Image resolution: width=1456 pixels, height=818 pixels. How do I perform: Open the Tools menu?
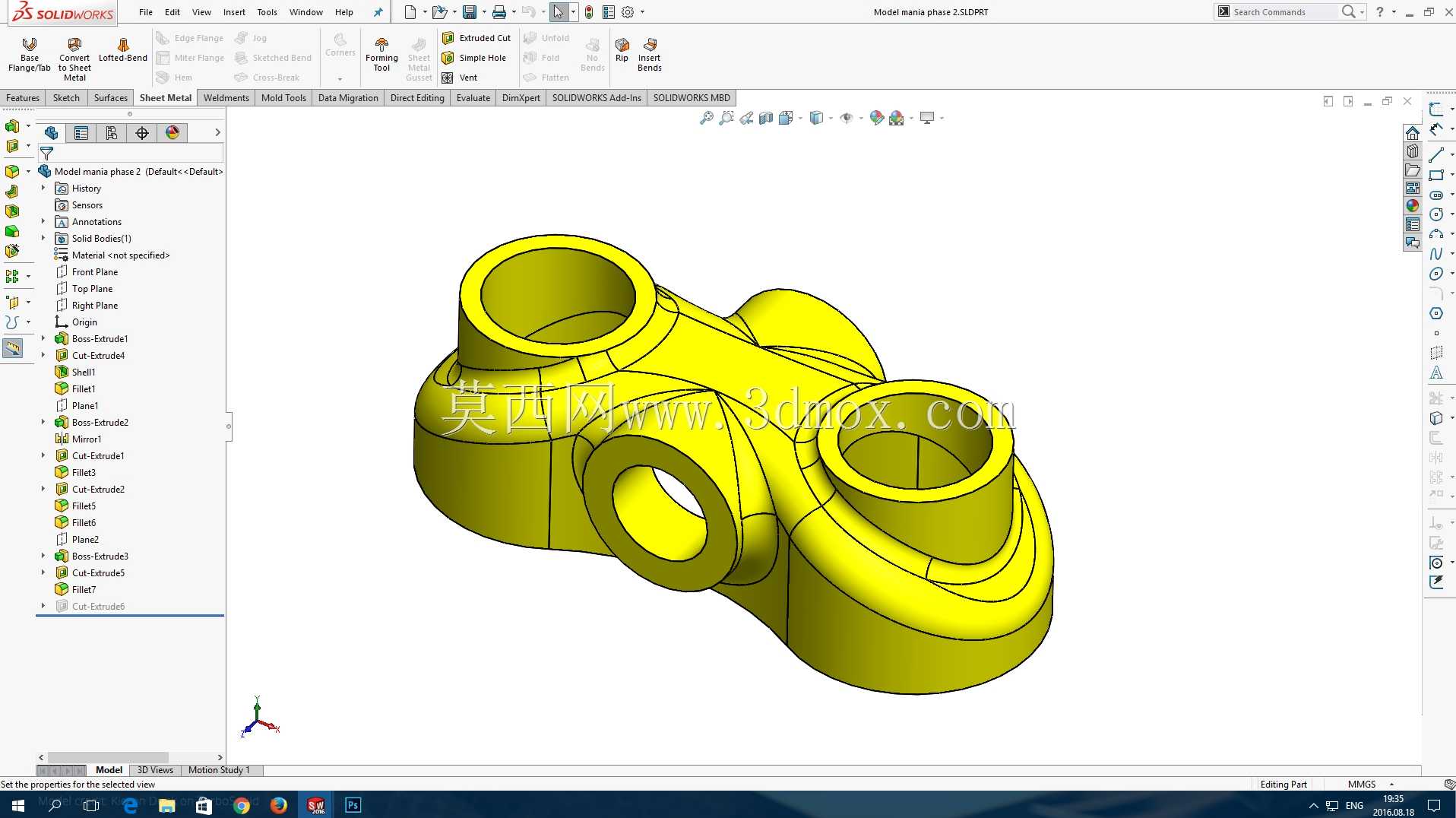coord(267,12)
